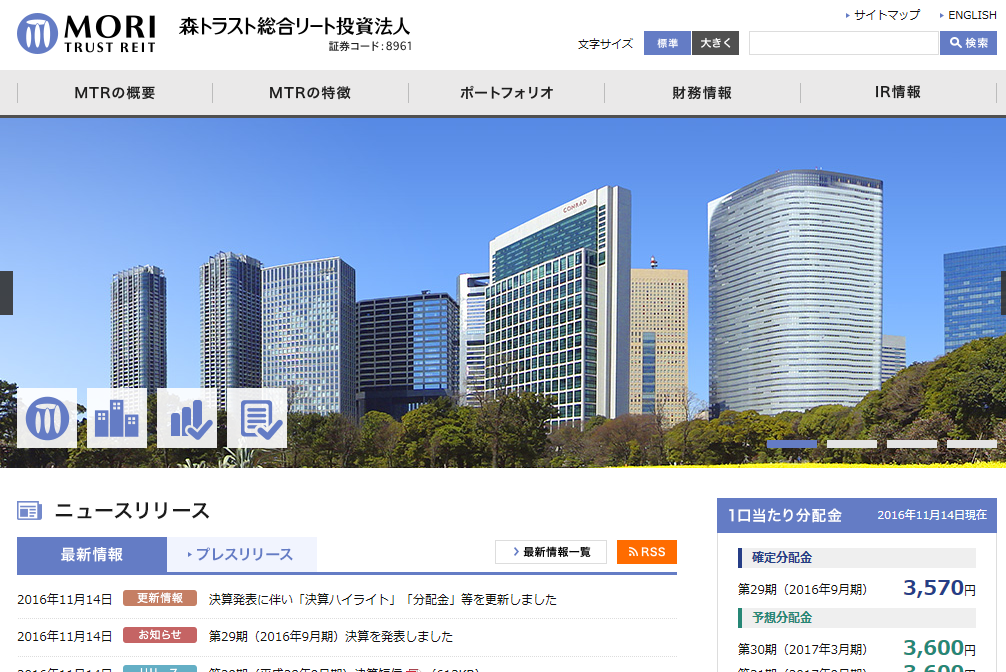Click the bar chart with checkmark icon
Viewport: 1006px width, 672px height.
(186, 416)
